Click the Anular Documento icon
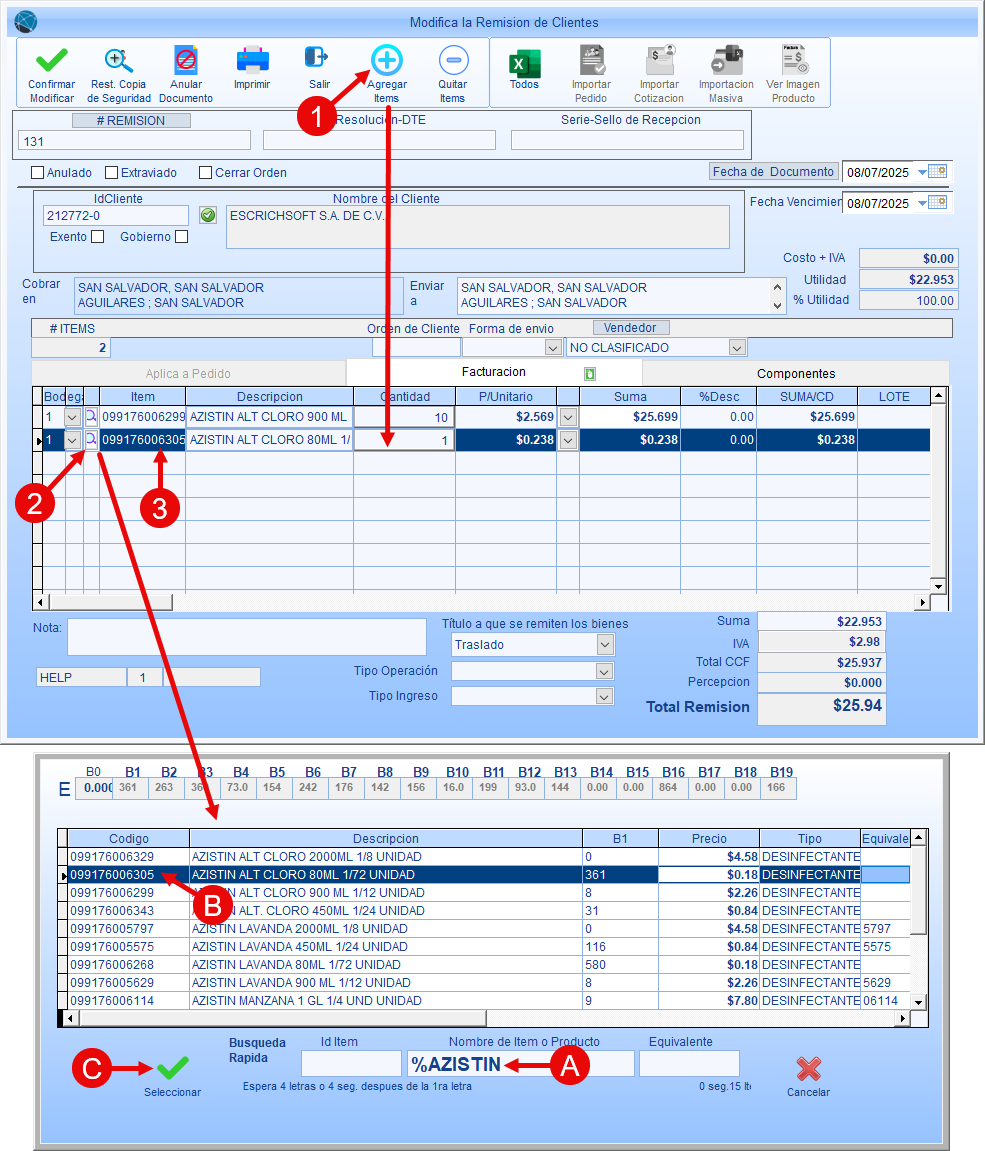Image resolution: width=985 pixels, height=1151 pixels. [186, 60]
